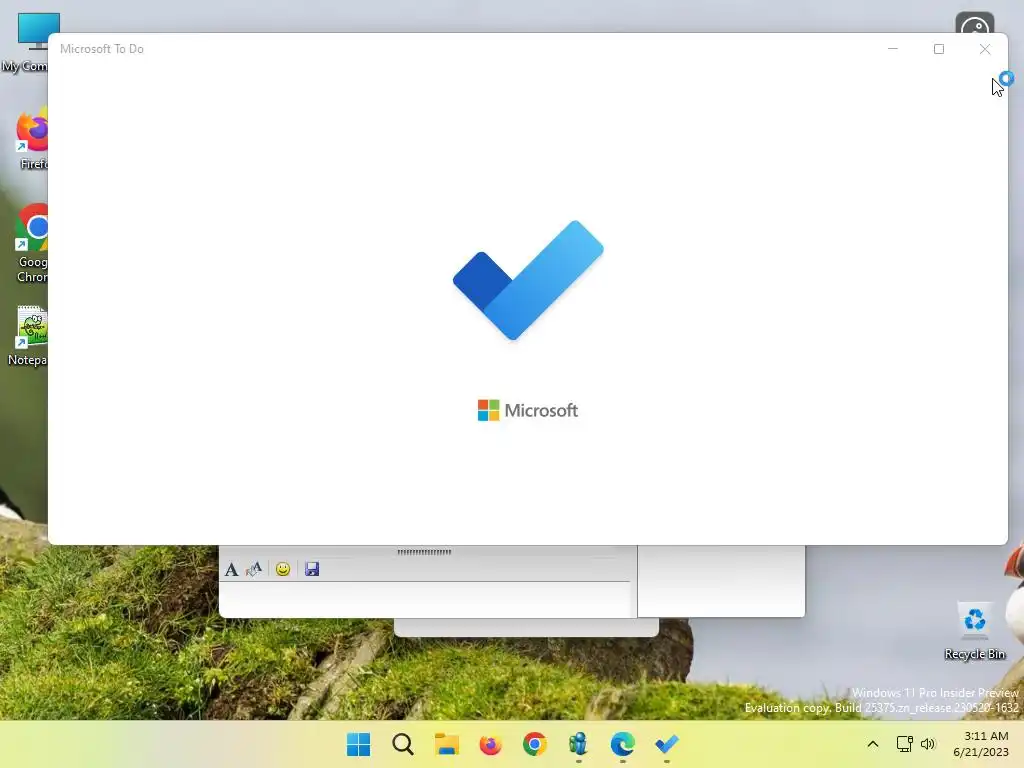Click the Microsoft To Do taskbar icon
1024x768 pixels.
667,744
